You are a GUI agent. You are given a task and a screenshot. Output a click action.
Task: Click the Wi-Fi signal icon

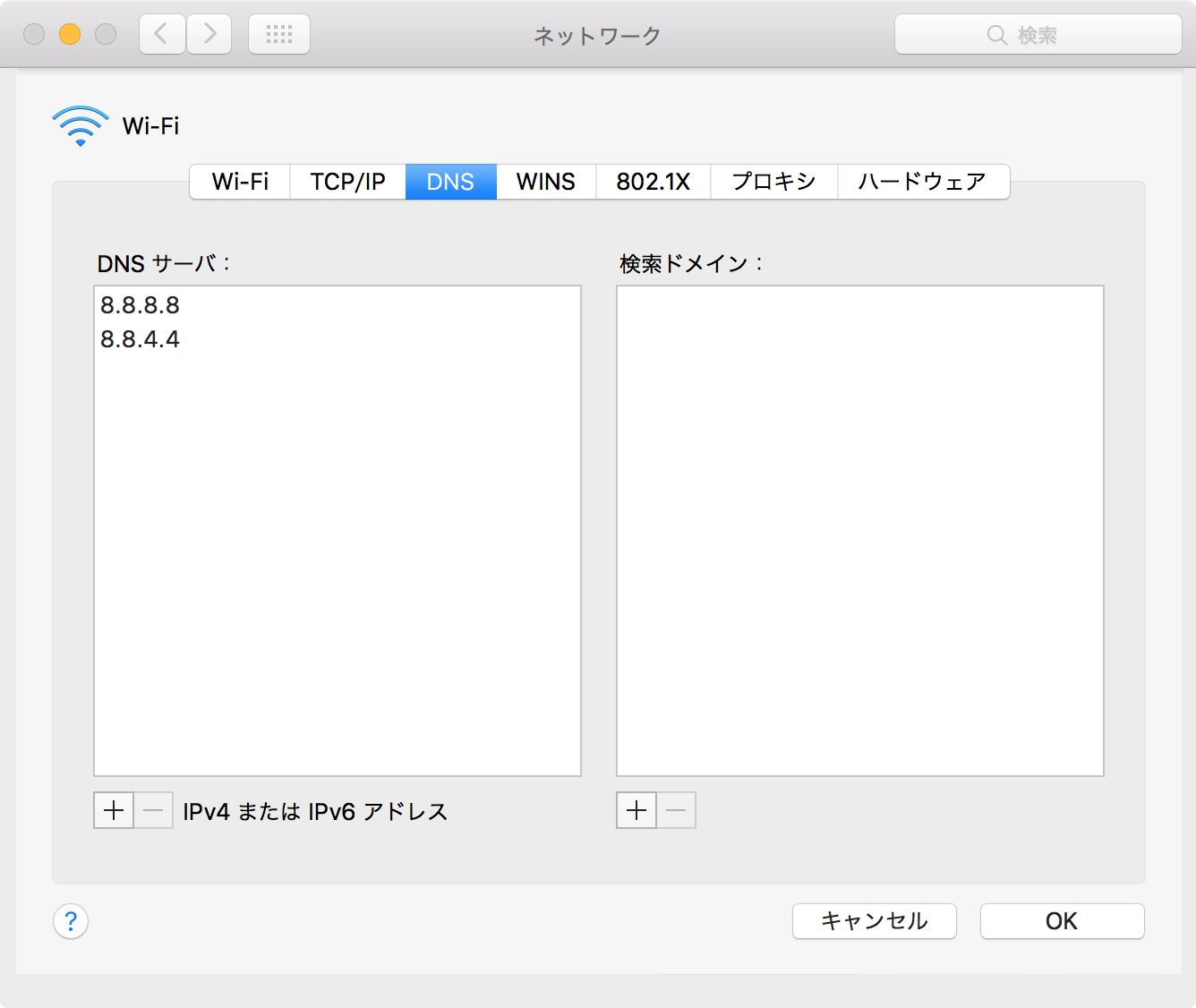pos(81,126)
